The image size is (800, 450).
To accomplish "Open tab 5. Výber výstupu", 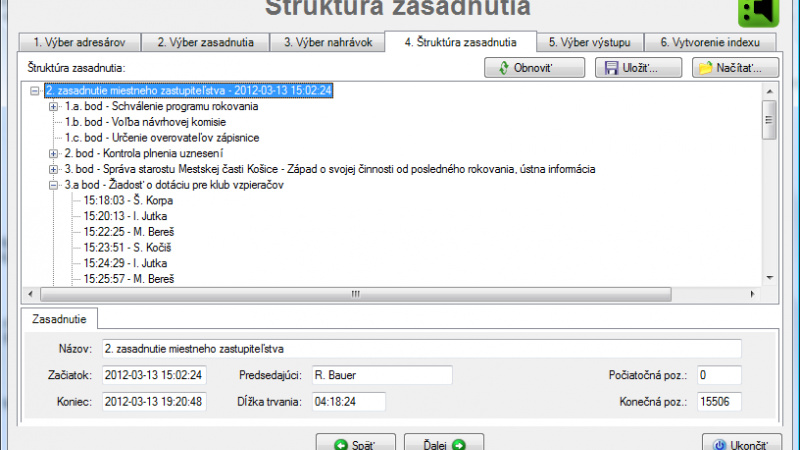I will [x=590, y=42].
